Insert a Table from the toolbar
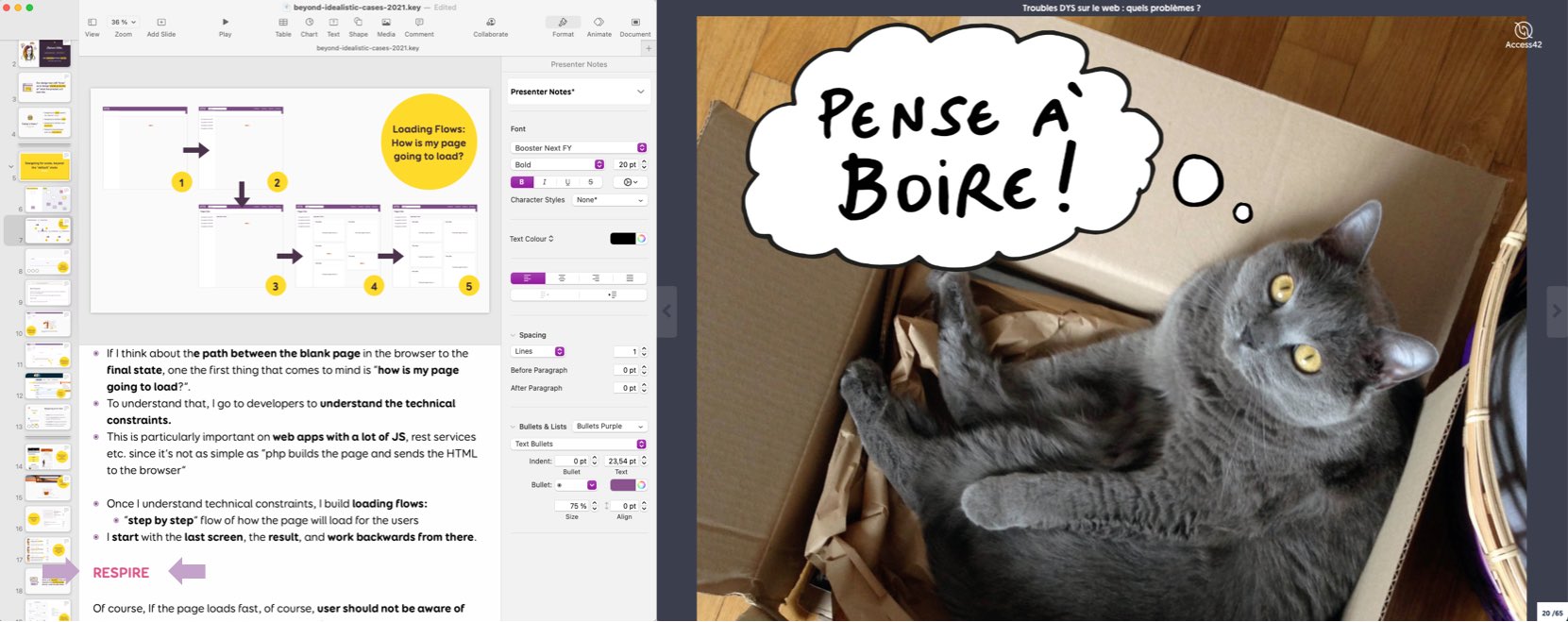Image resolution: width=1568 pixels, height=622 pixels. click(283, 23)
